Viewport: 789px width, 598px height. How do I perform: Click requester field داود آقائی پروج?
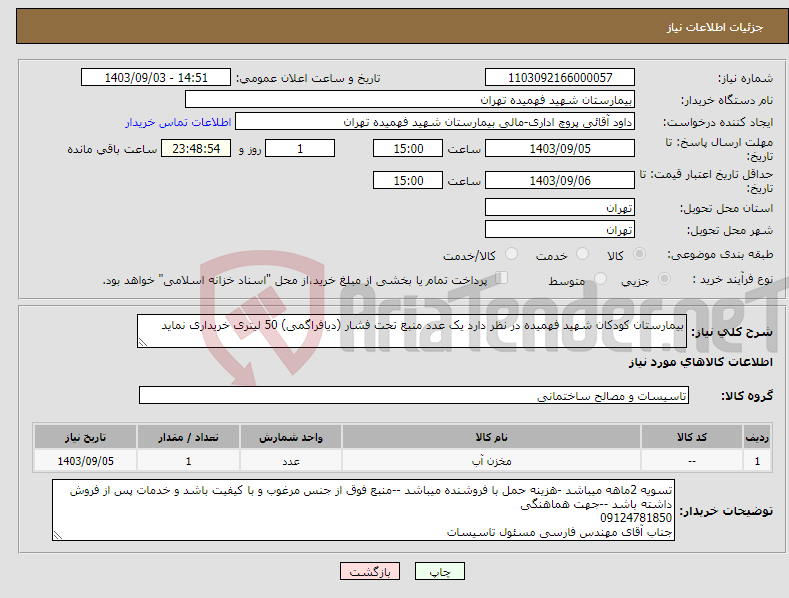point(435,121)
